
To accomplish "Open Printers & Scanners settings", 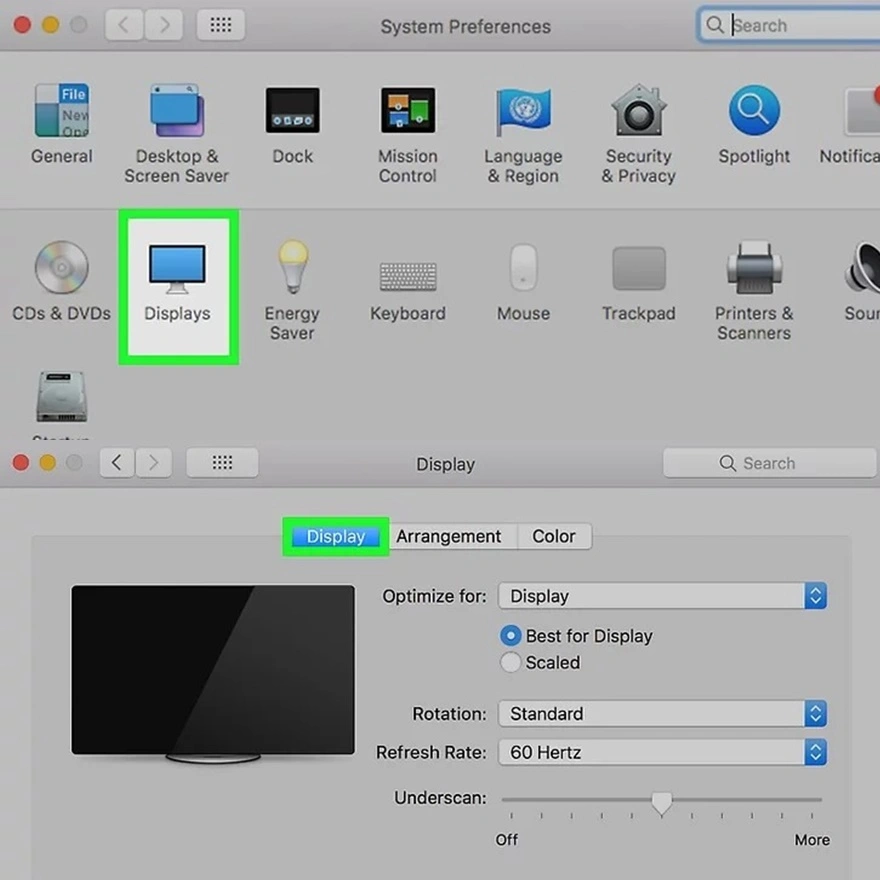I will click(753, 270).
